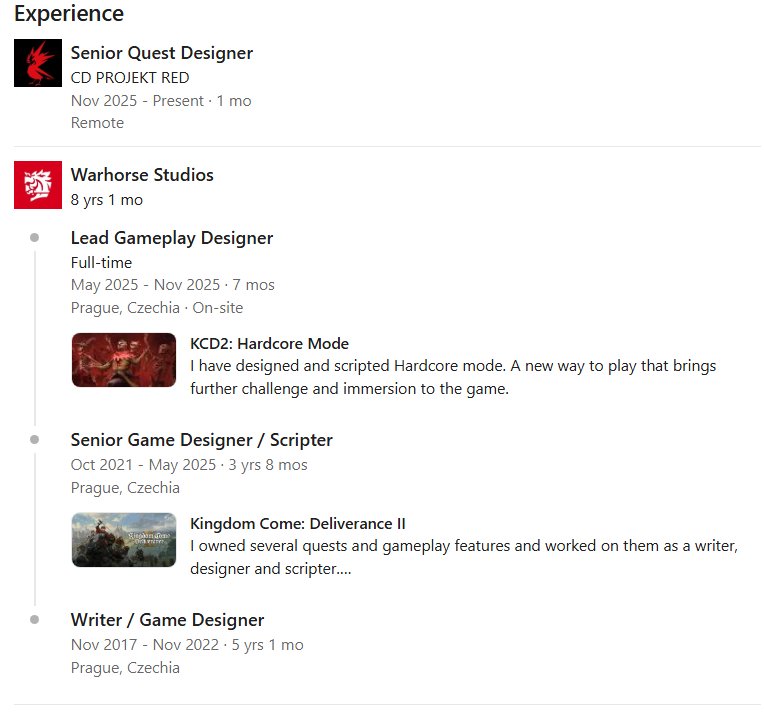Click the '8 yrs 1 mo' tenure text
The width and height of the screenshot is (764, 714).
click(107, 199)
